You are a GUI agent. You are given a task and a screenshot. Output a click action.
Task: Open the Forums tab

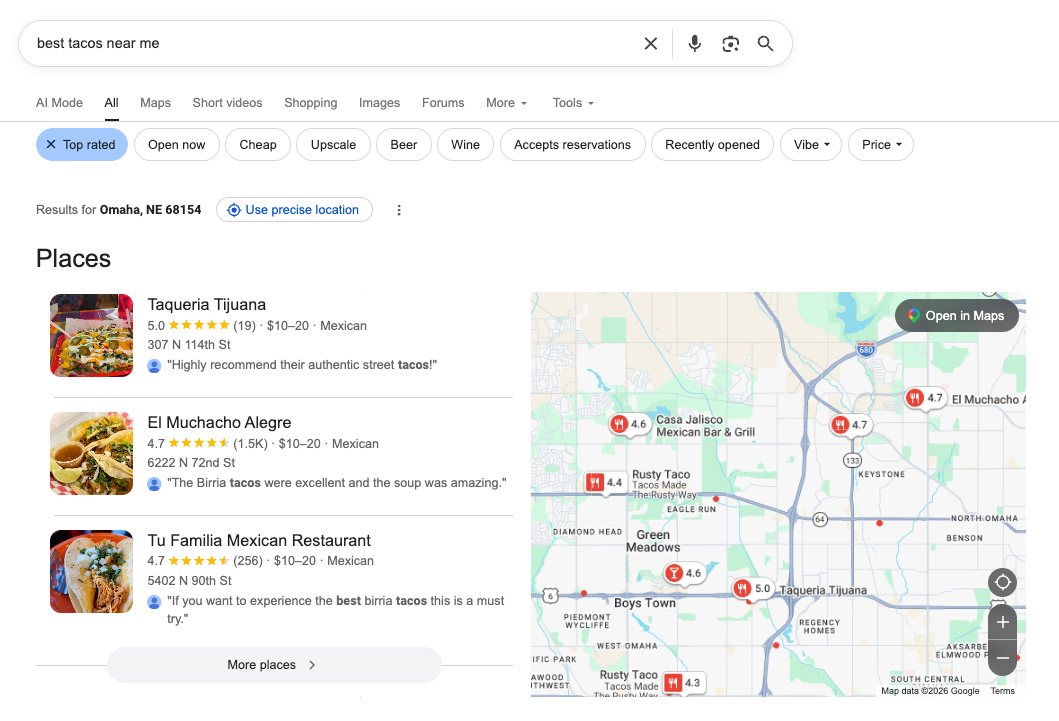point(443,103)
